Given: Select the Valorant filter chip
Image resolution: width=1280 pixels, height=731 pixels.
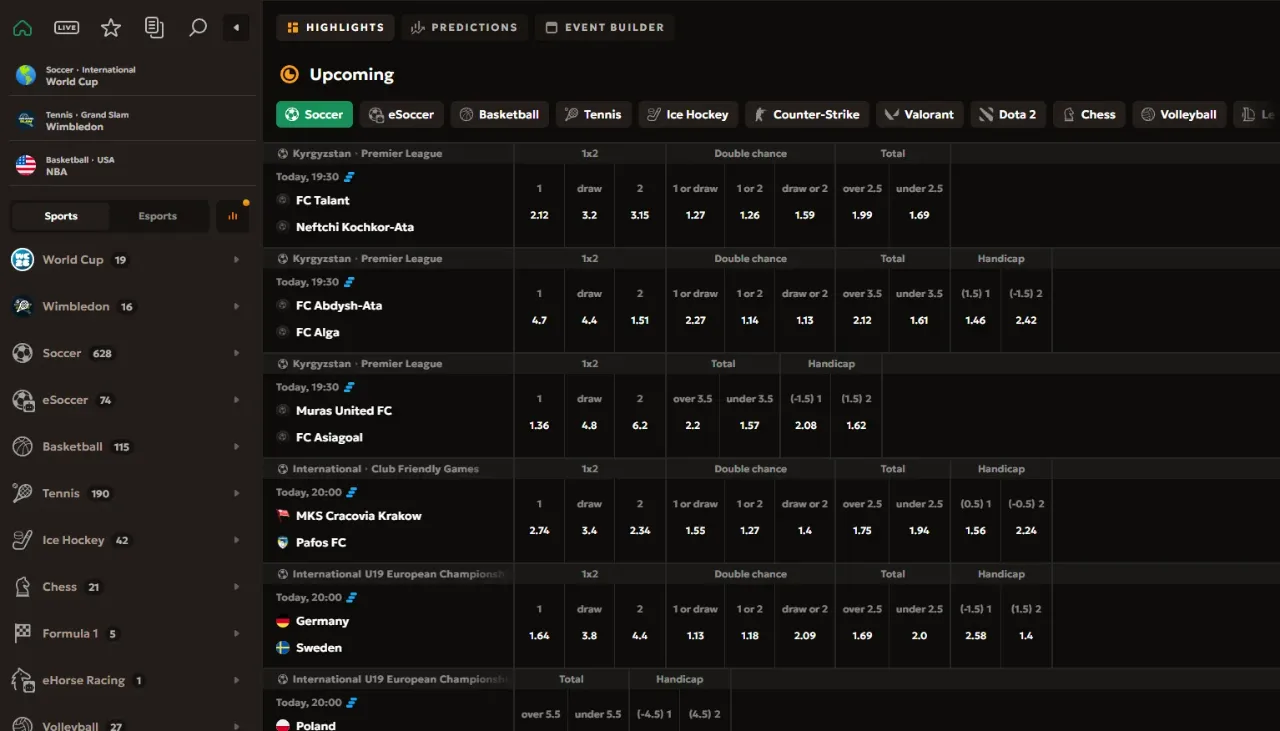Looking at the screenshot, I should 920,114.
